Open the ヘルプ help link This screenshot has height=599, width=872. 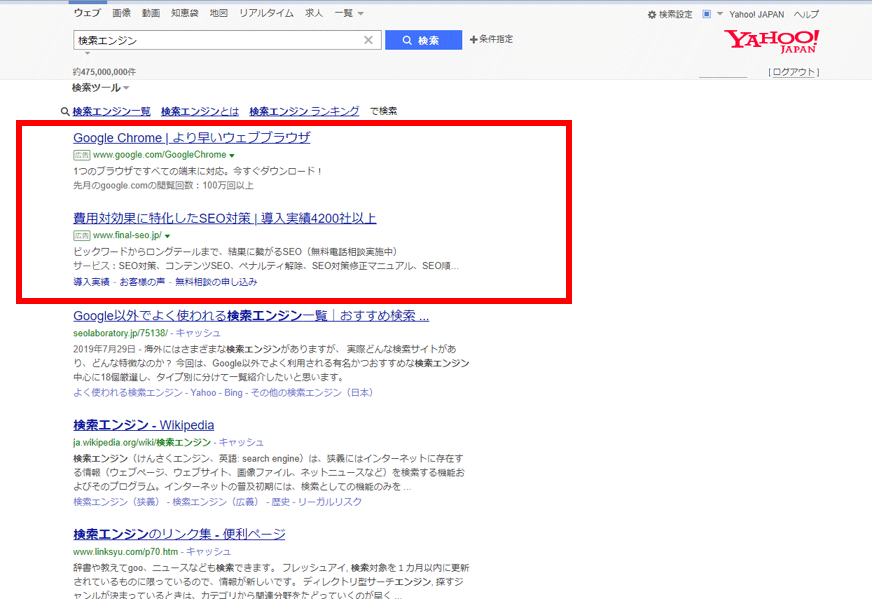pyautogui.click(x=806, y=14)
